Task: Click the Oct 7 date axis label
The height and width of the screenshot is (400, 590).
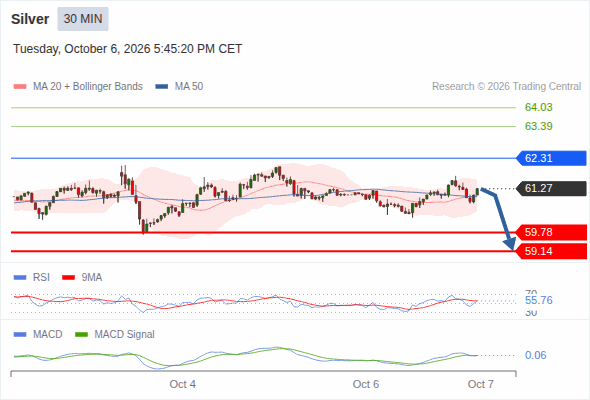Action: 481,384
